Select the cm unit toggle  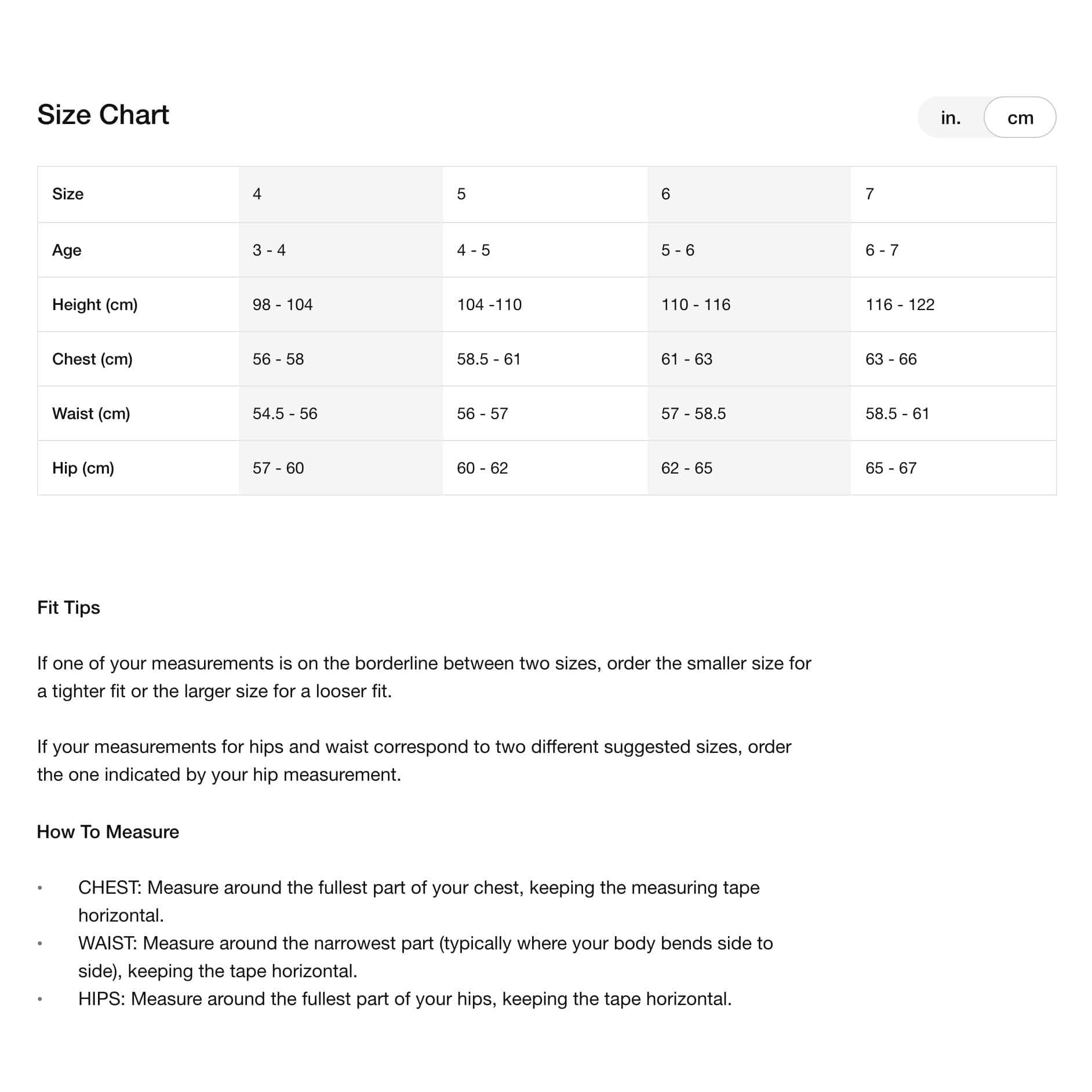(x=1020, y=118)
